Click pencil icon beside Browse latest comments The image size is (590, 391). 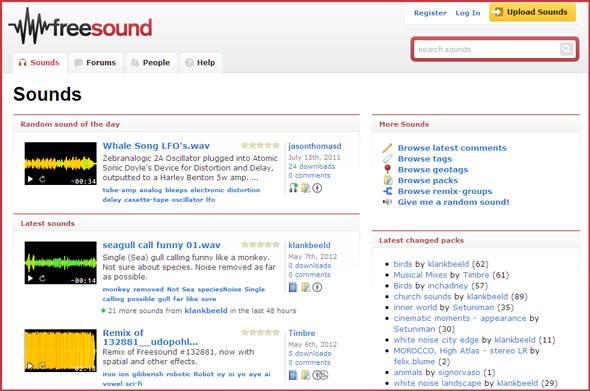(x=387, y=148)
